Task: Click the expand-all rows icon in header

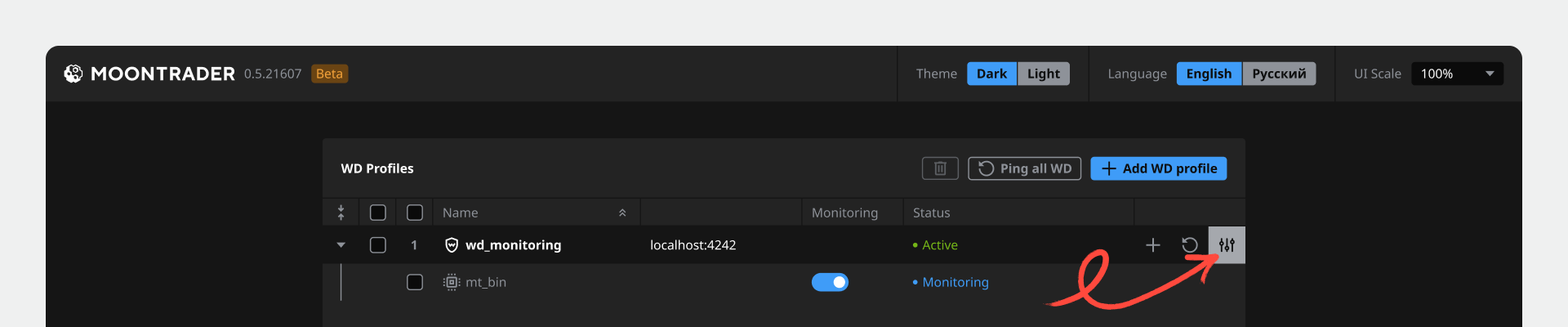Action: (x=341, y=213)
